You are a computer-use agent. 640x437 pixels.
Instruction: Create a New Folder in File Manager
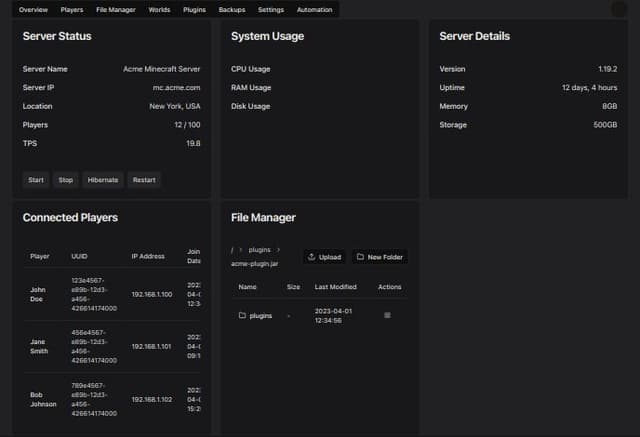(380, 257)
